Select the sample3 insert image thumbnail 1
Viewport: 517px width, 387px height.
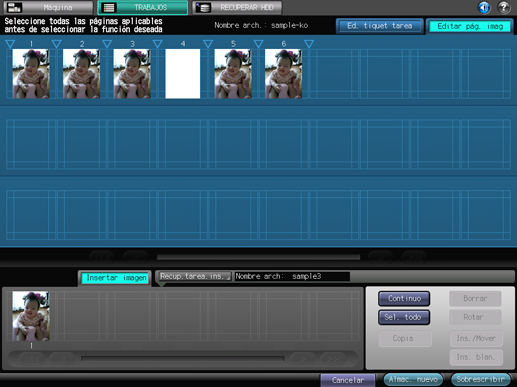[31, 316]
